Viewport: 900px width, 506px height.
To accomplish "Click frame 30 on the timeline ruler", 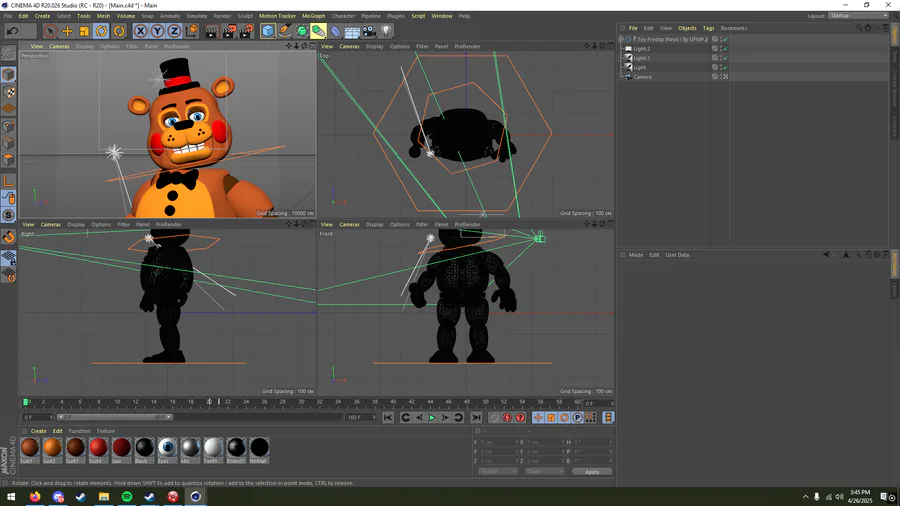I will [301, 402].
